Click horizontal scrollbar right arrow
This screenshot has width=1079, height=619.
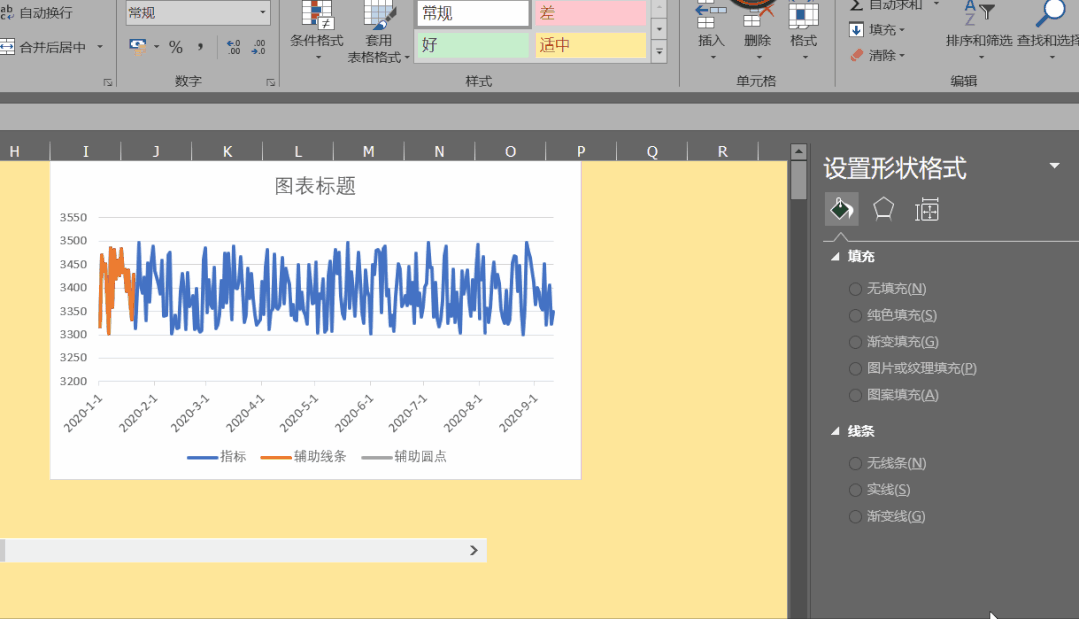tap(473, 550)
